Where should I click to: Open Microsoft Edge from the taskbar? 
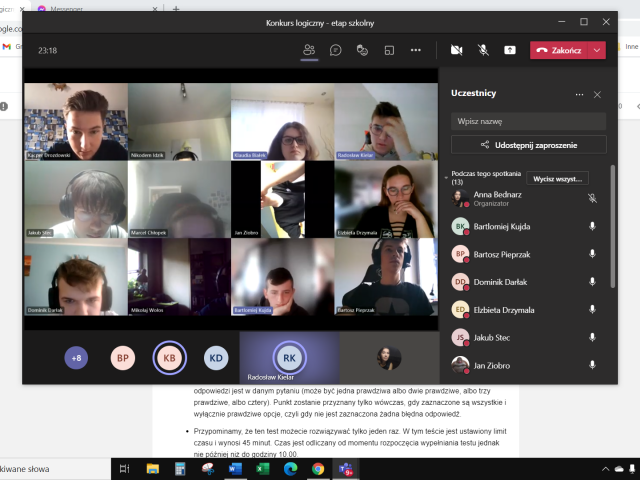pos(290,469)
